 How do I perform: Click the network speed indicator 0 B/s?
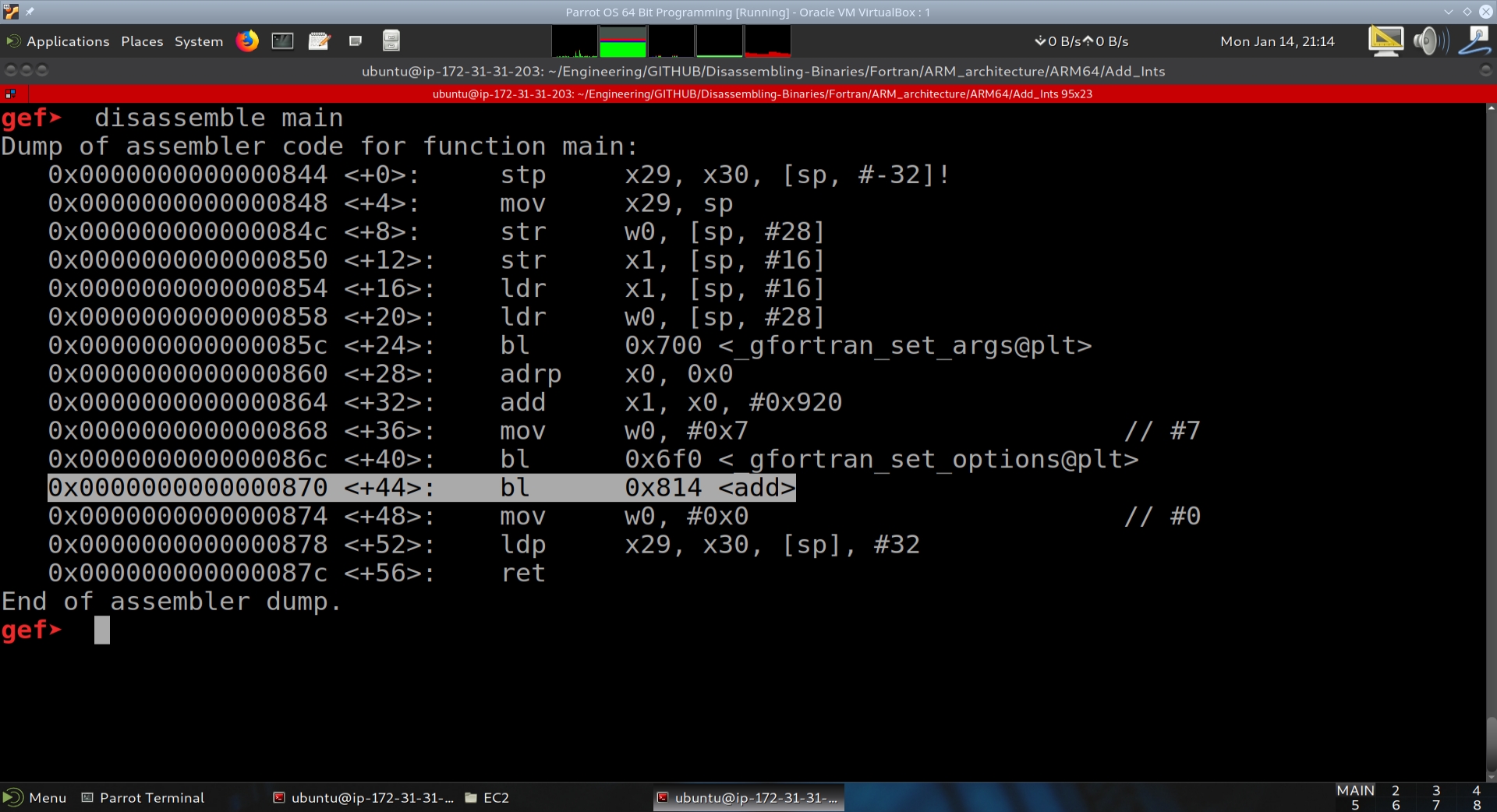pos(1081,41)
